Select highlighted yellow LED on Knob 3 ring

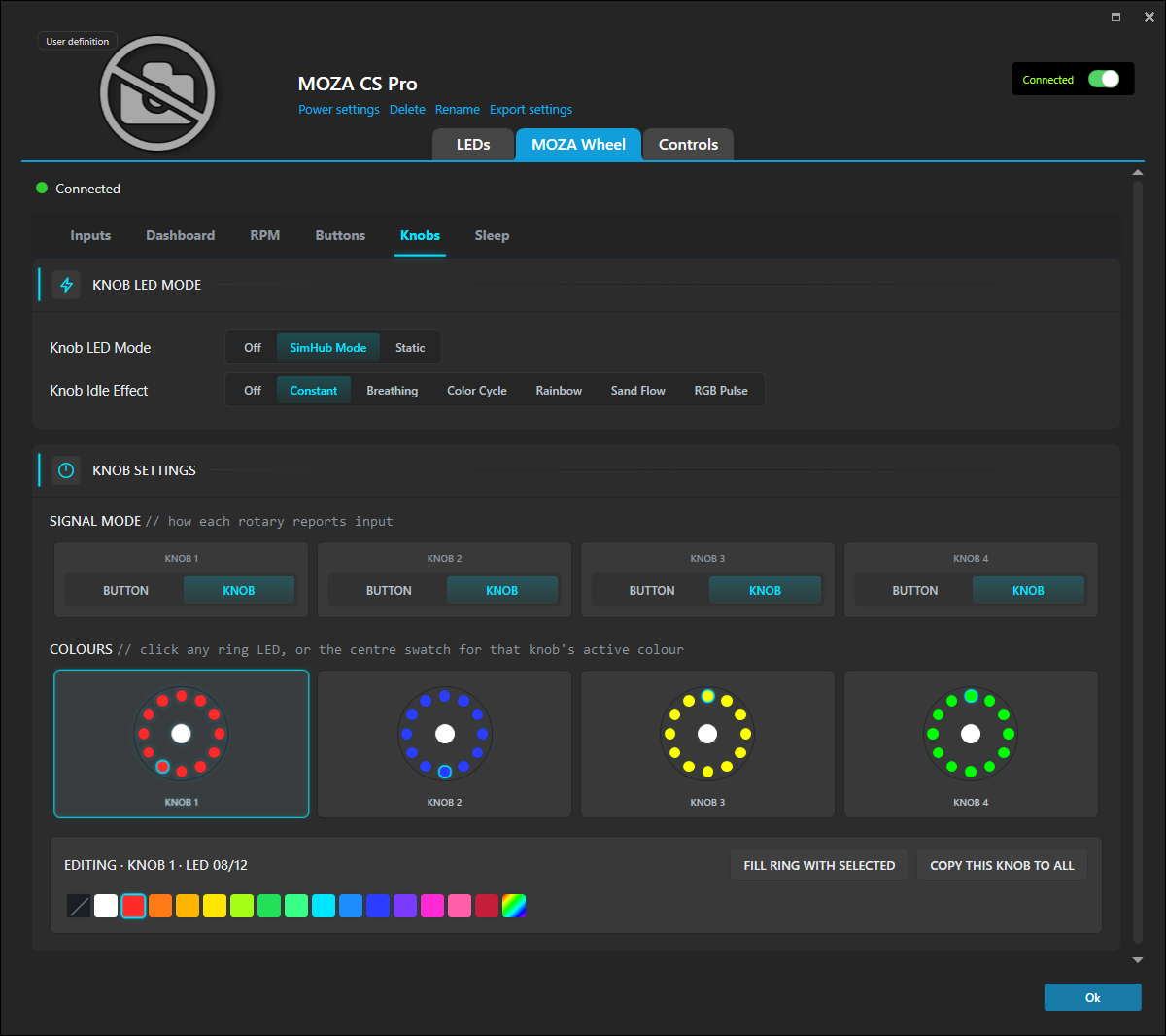click(x=707, y=696)
